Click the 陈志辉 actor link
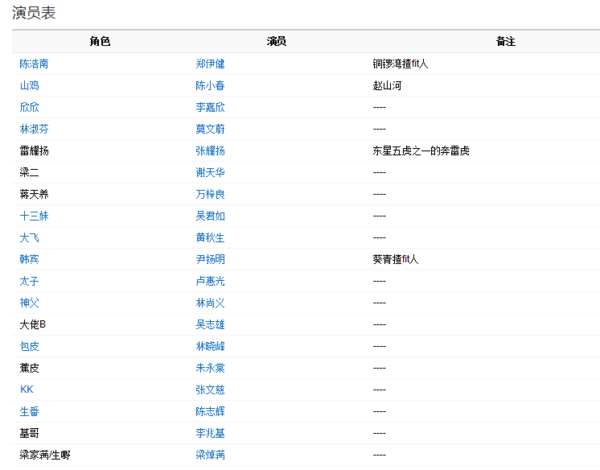Screen dimensions: 600x470 [210, 411]
